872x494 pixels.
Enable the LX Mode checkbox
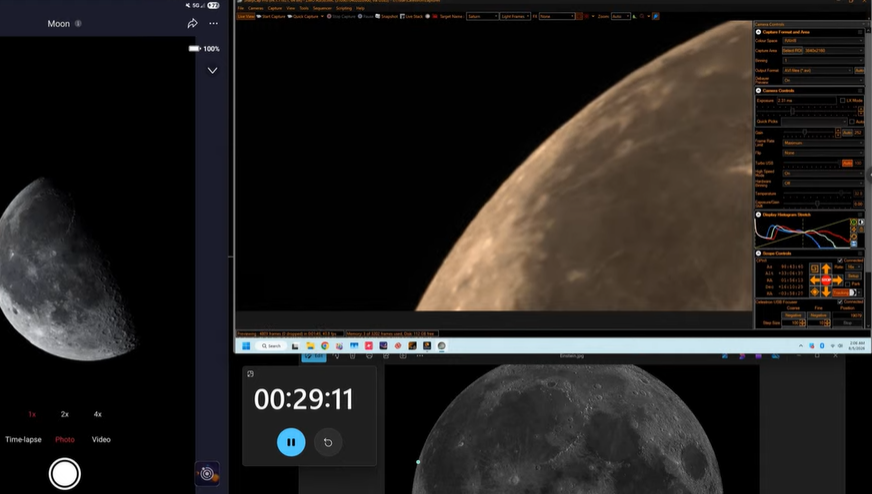pyautogui.click(x=843, y=101)
